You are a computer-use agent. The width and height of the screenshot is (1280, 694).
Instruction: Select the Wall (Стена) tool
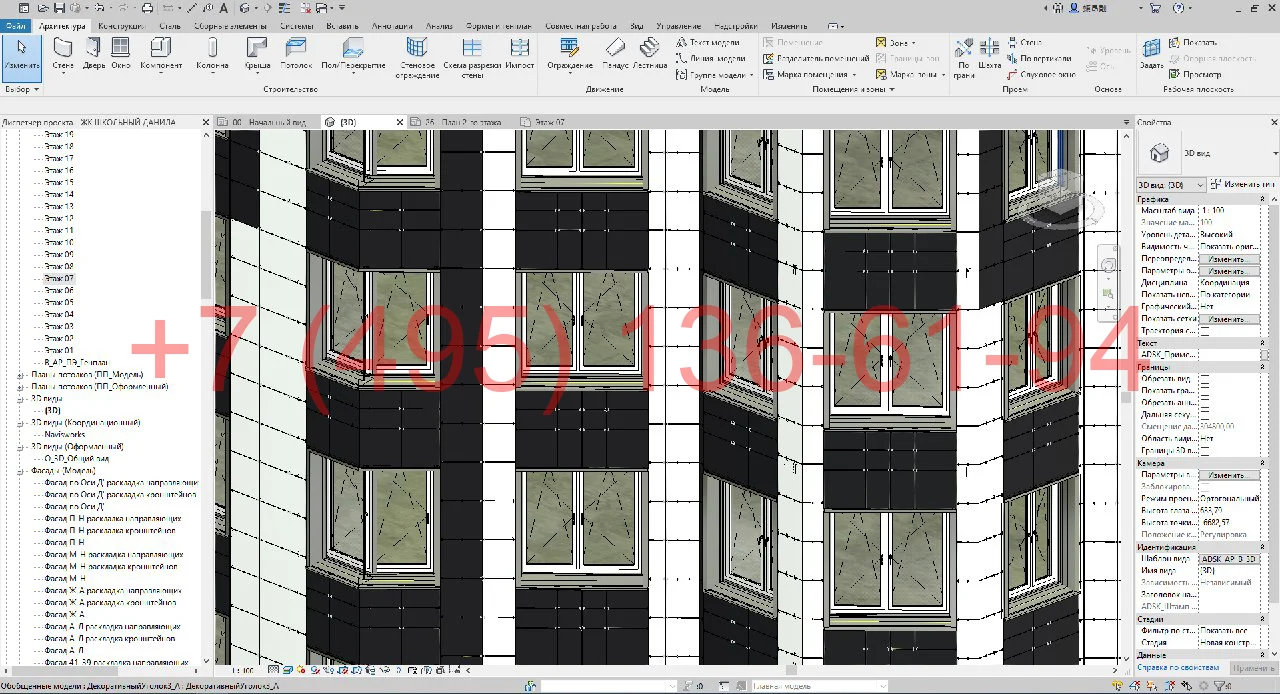(x=63, y=54)
